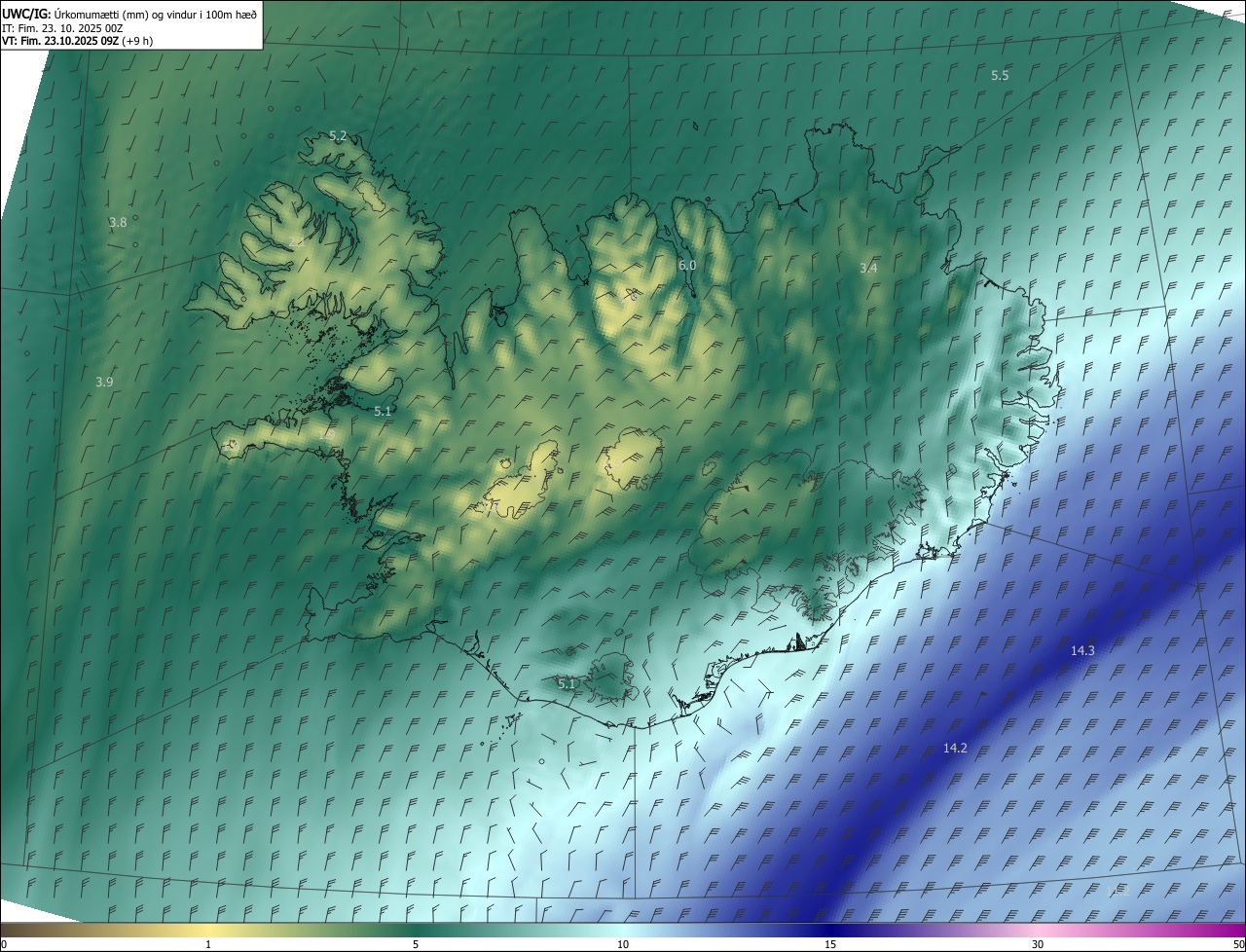
Task: Click the 14.2 value label in the rain band
Action: tap(955, 748)
